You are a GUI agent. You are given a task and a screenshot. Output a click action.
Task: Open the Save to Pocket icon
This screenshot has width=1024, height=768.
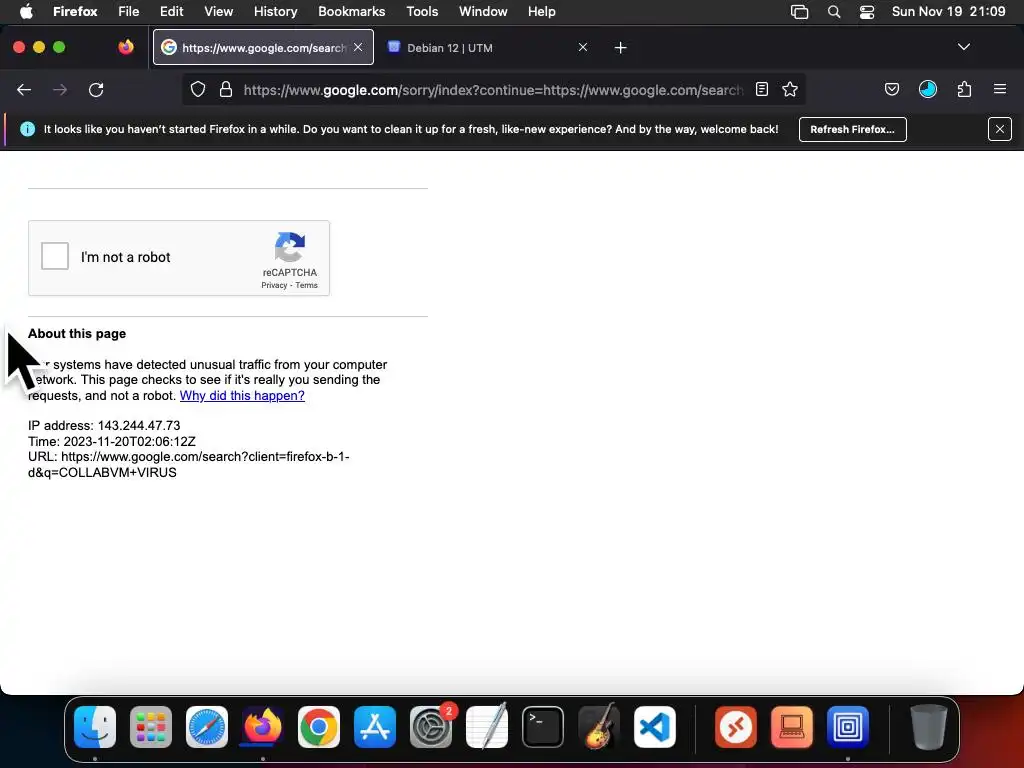(891, 89)
